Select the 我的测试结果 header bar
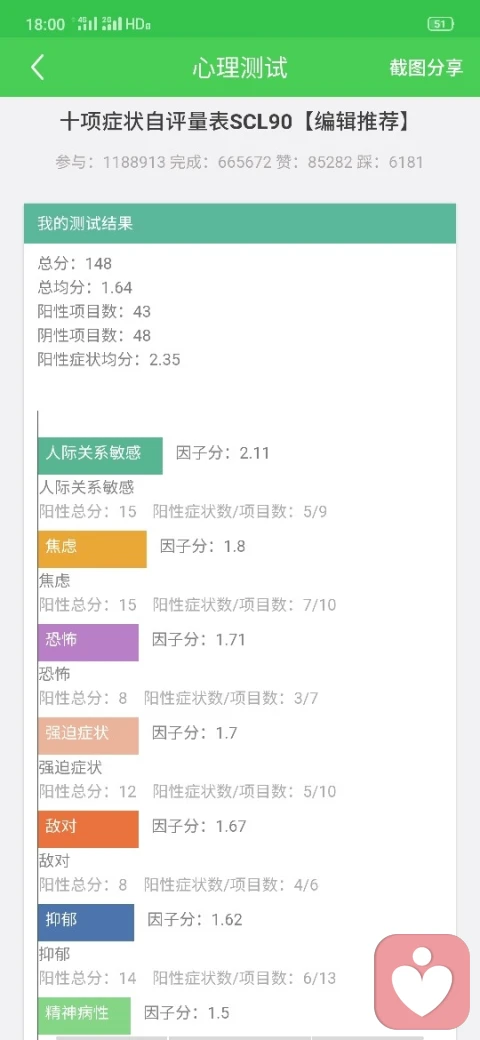Screen dimensions: 480x1040 point(240,223)
